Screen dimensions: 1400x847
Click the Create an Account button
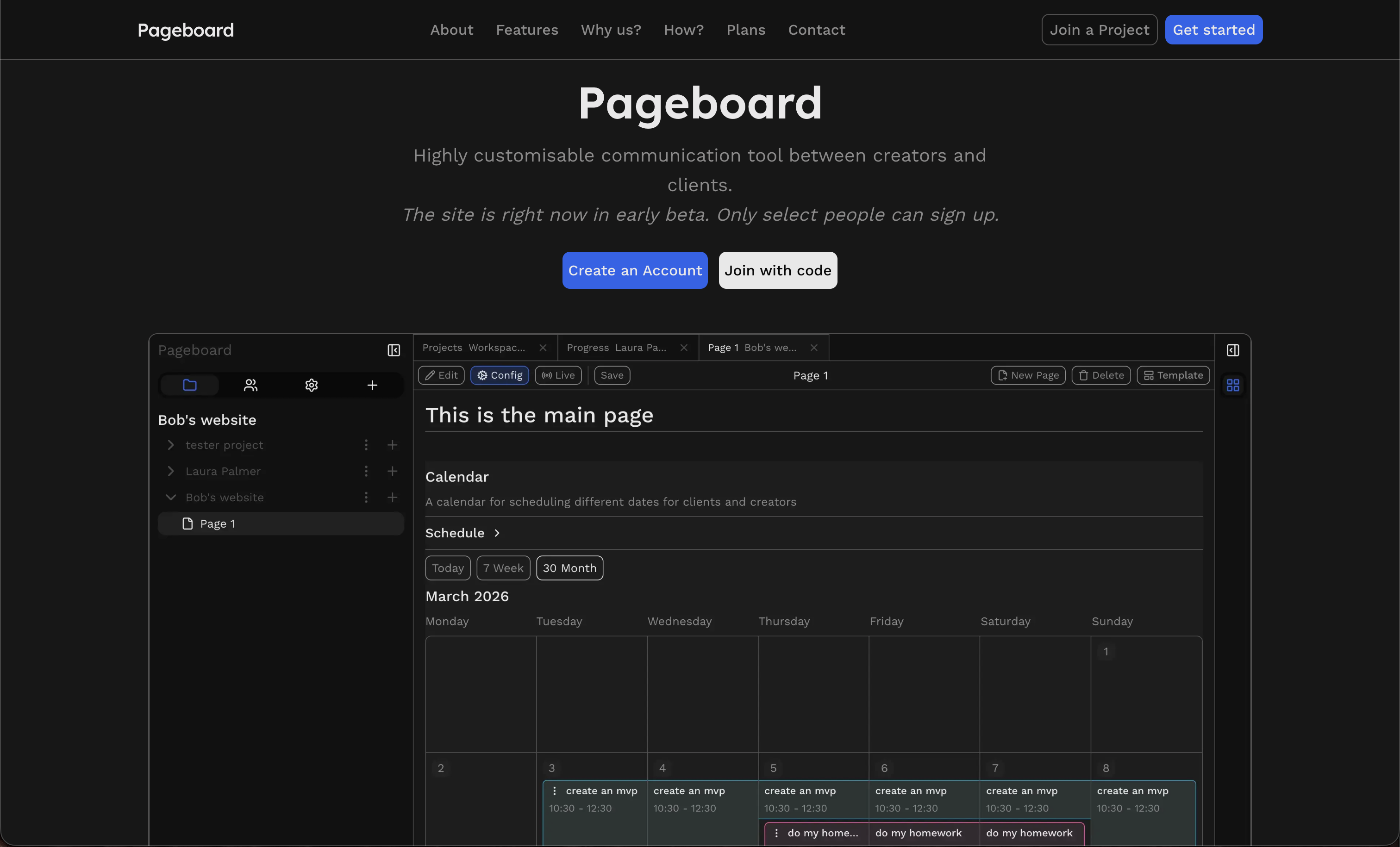click(635, 270)
